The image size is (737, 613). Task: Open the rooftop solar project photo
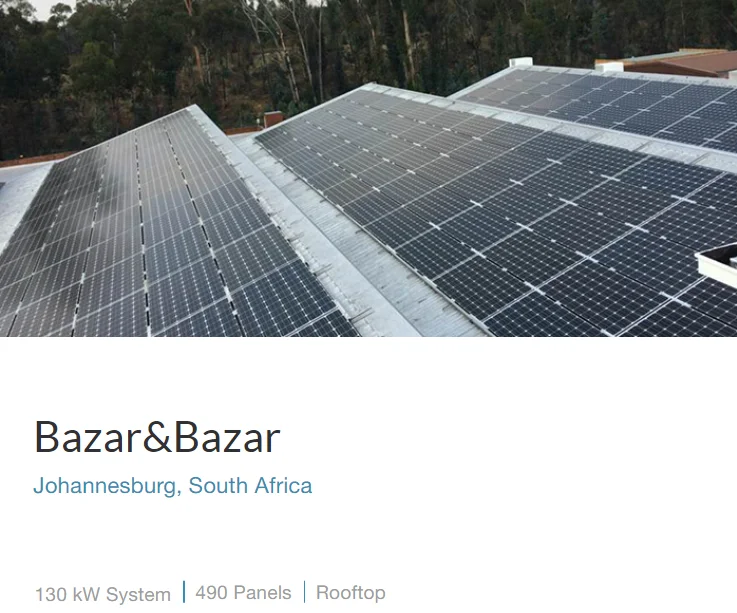[368, 168]
